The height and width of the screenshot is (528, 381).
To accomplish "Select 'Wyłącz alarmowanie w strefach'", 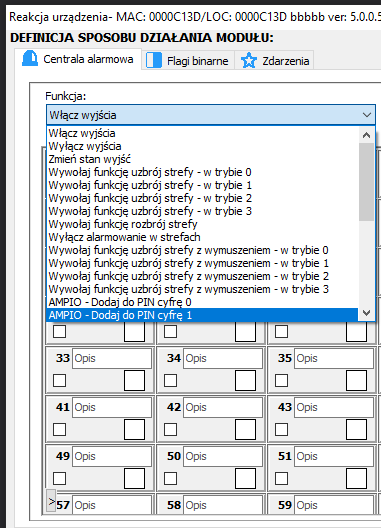I will tap(202, 237).
